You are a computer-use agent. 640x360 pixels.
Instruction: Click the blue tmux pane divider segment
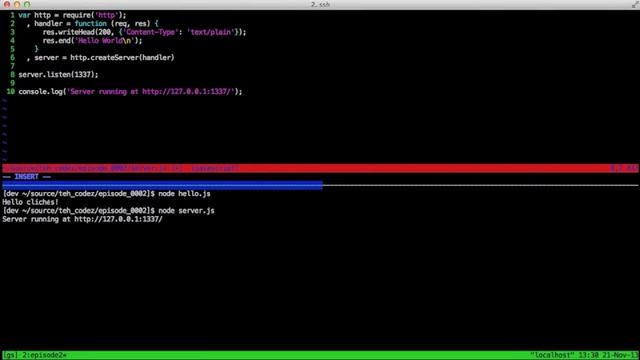(162, 185)
